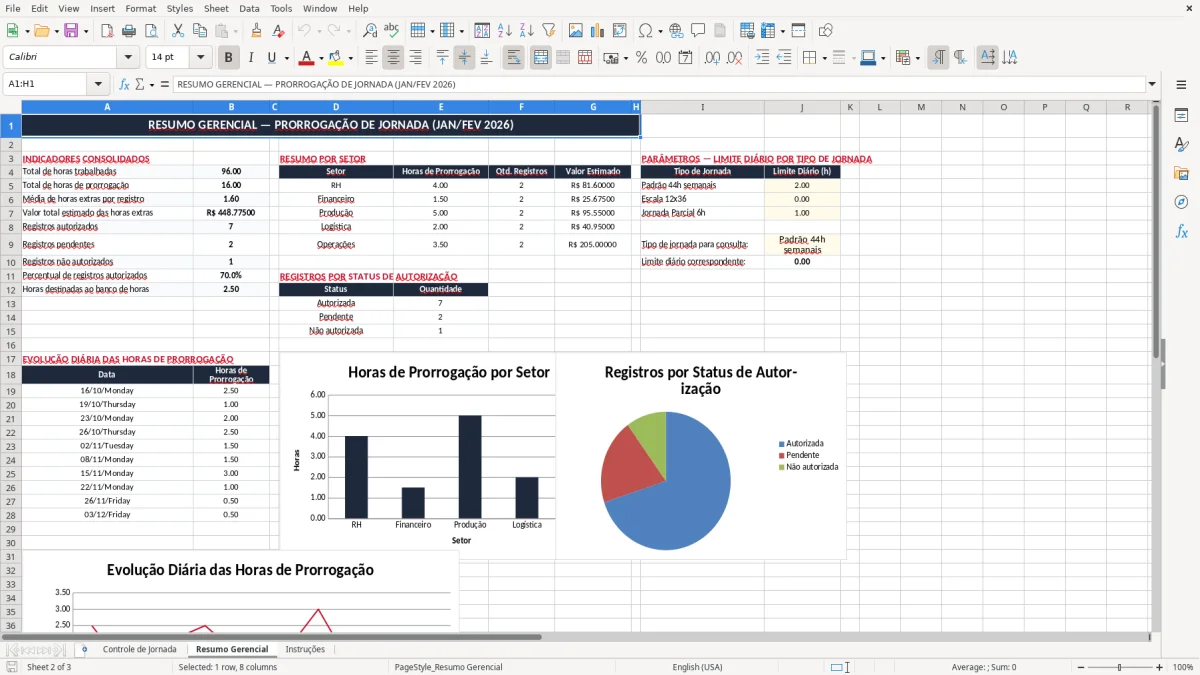
Task: Click the yellow Background Color swatch
Action: [x=336, y=58]
